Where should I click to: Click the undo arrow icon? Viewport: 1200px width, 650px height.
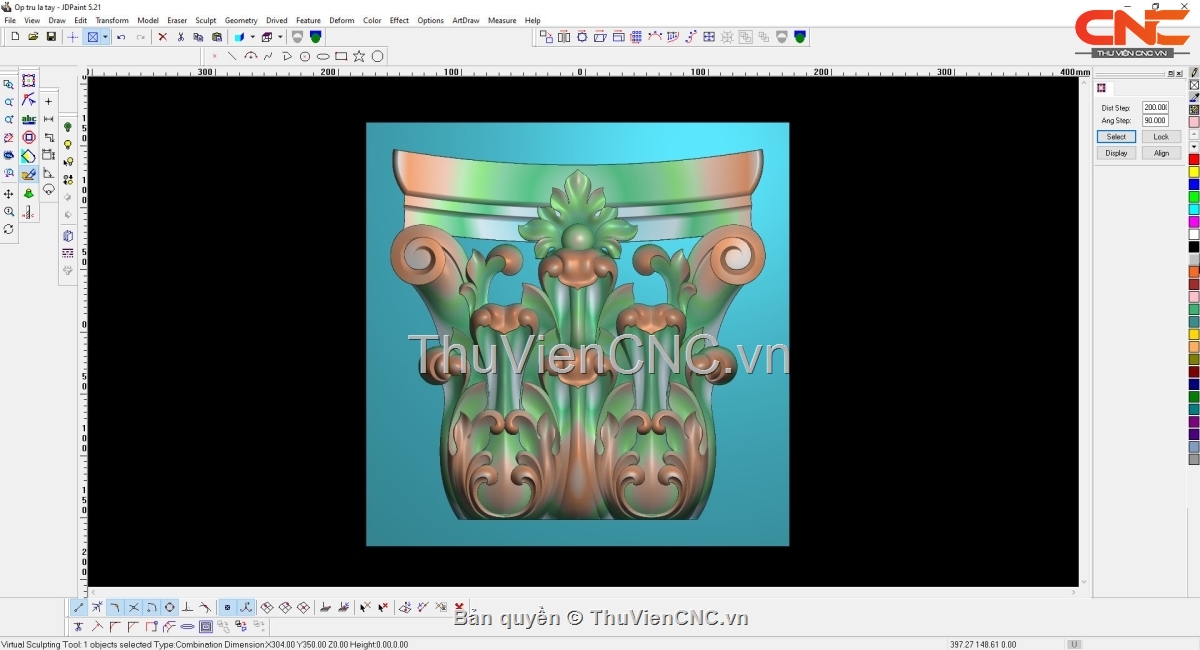pos(121,37)
